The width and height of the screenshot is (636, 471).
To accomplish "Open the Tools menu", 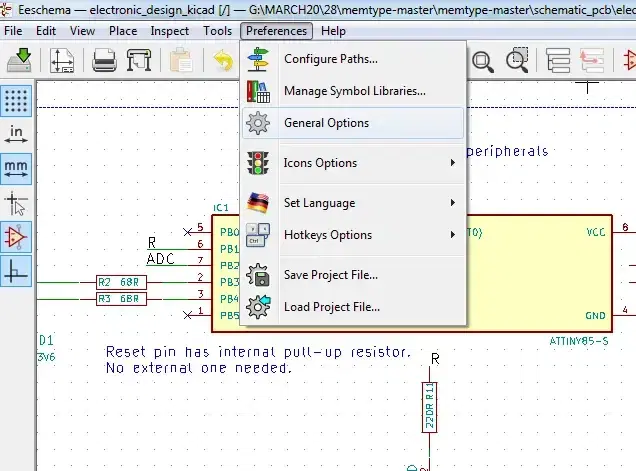I will click(x=217, y=31).
